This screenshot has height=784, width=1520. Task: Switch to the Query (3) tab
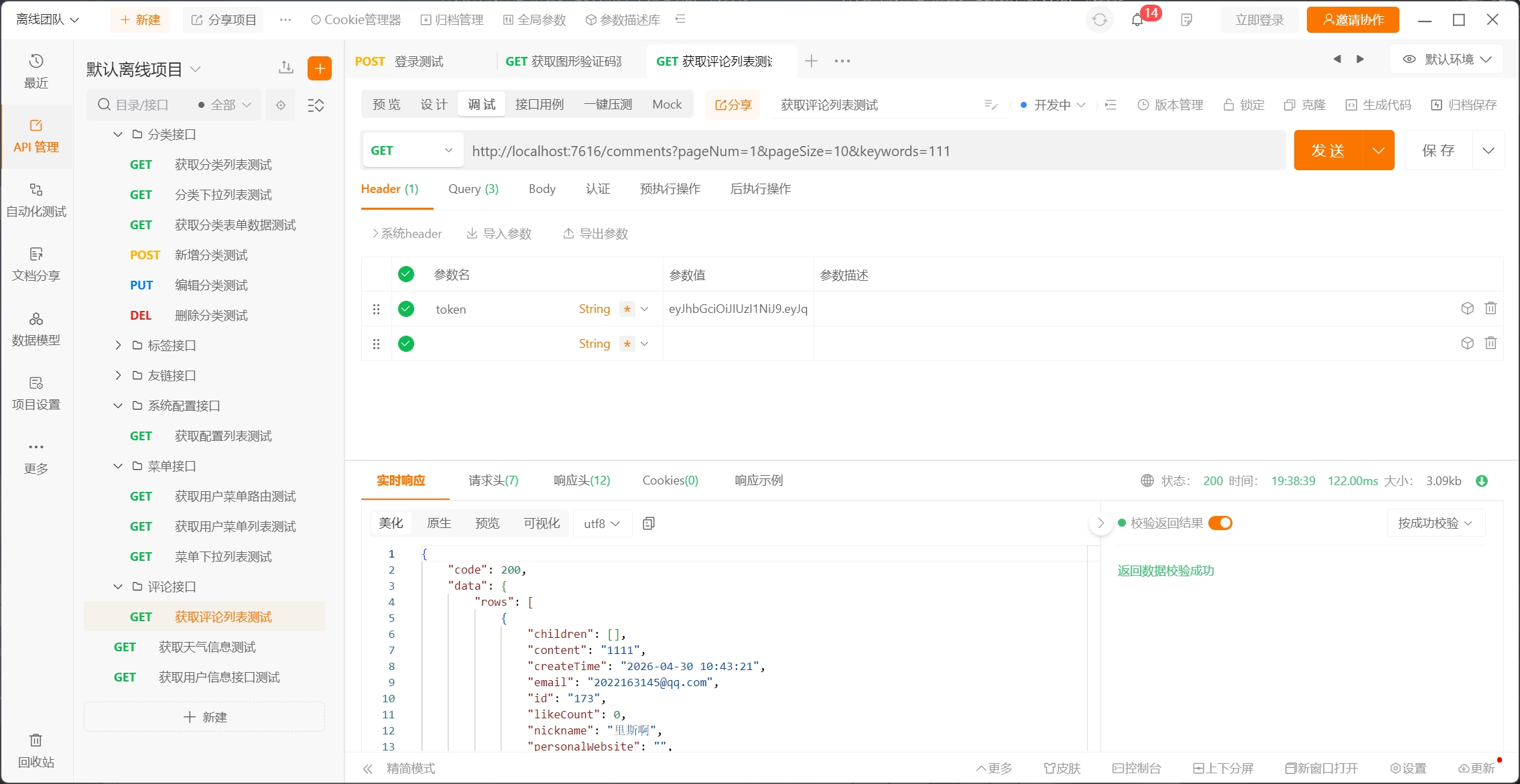tap(473, 189)
